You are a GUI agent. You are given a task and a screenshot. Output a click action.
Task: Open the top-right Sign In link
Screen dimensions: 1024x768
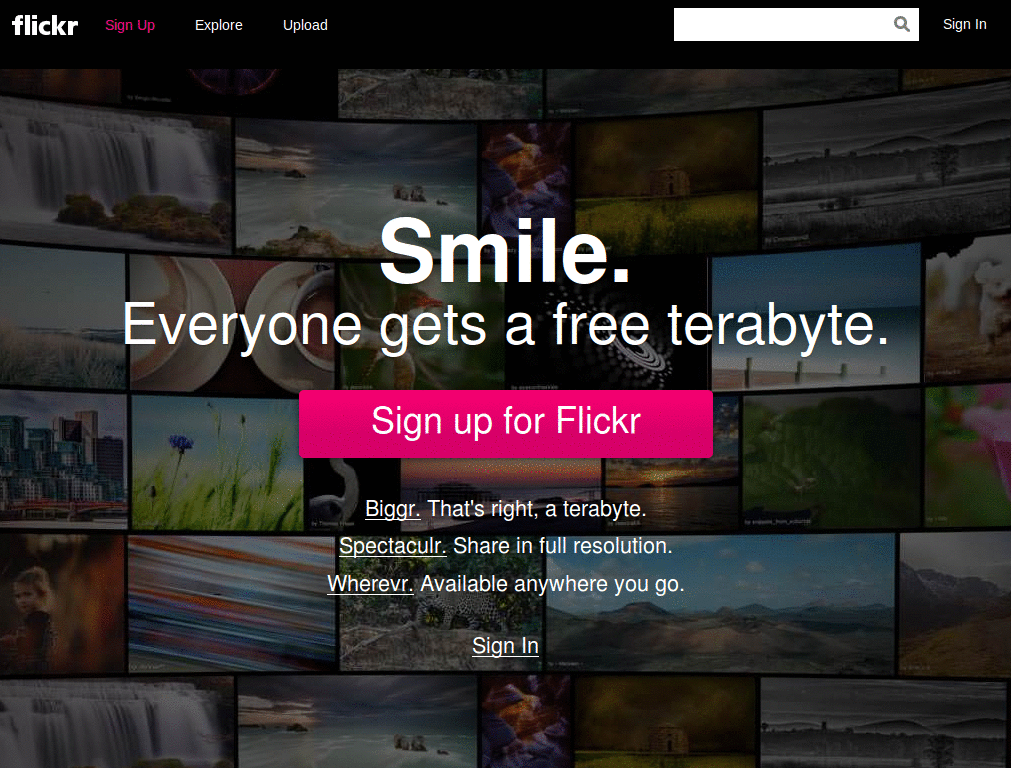[964, 24]
